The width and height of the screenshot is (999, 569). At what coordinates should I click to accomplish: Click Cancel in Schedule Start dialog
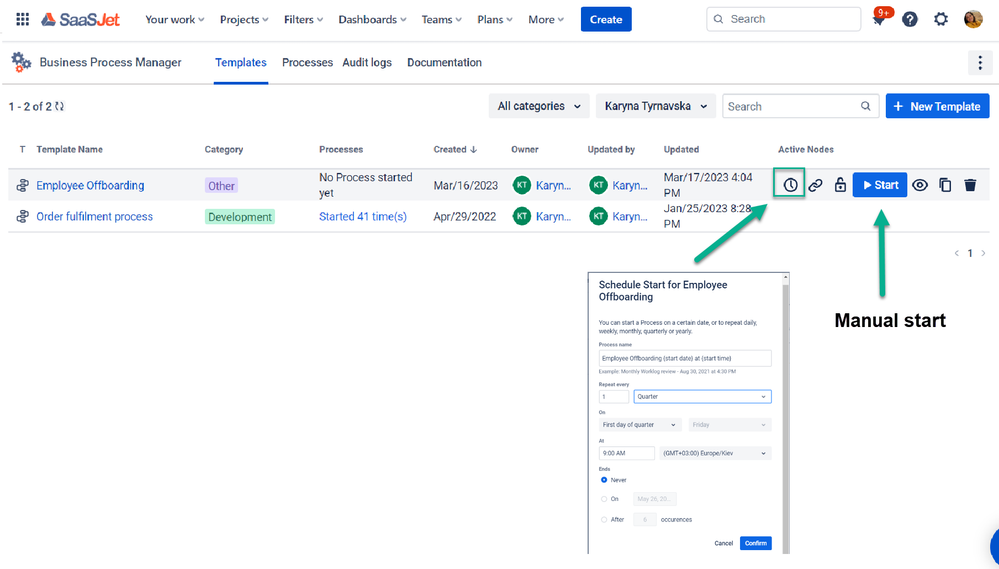tap(723, 544)
